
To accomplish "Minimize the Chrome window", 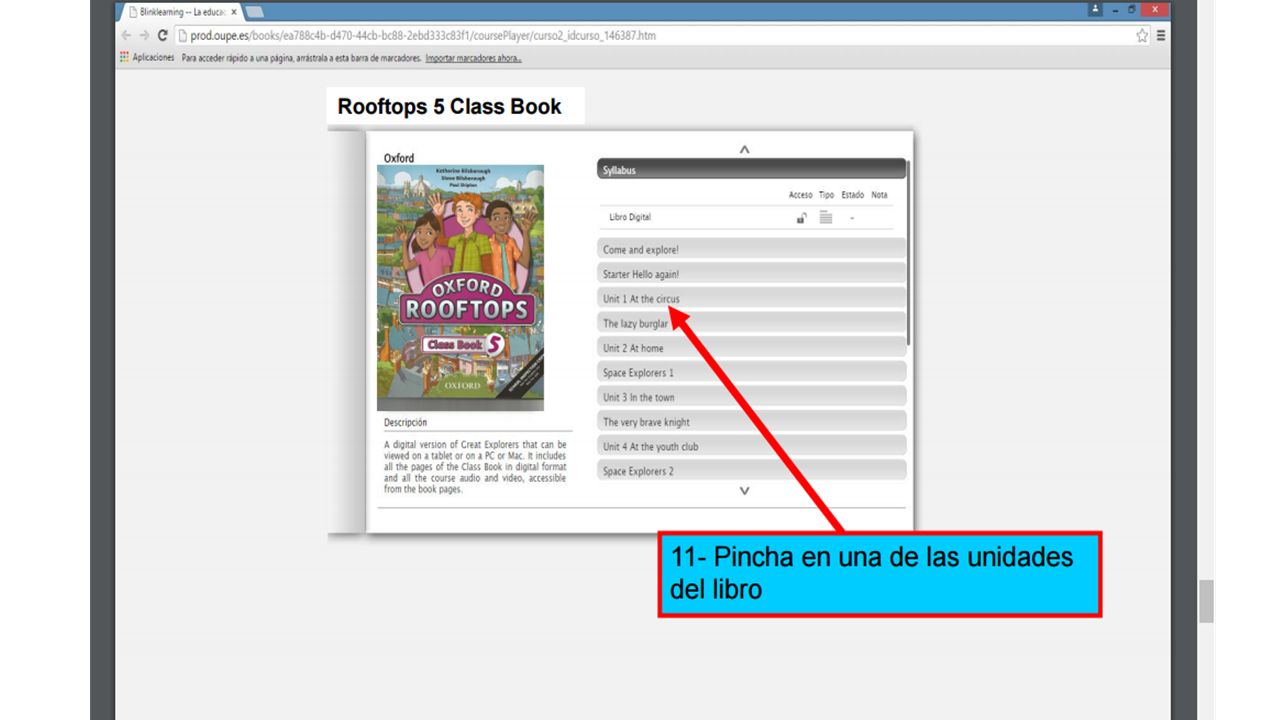I will pyautogui.click(x=1115, y=9).
